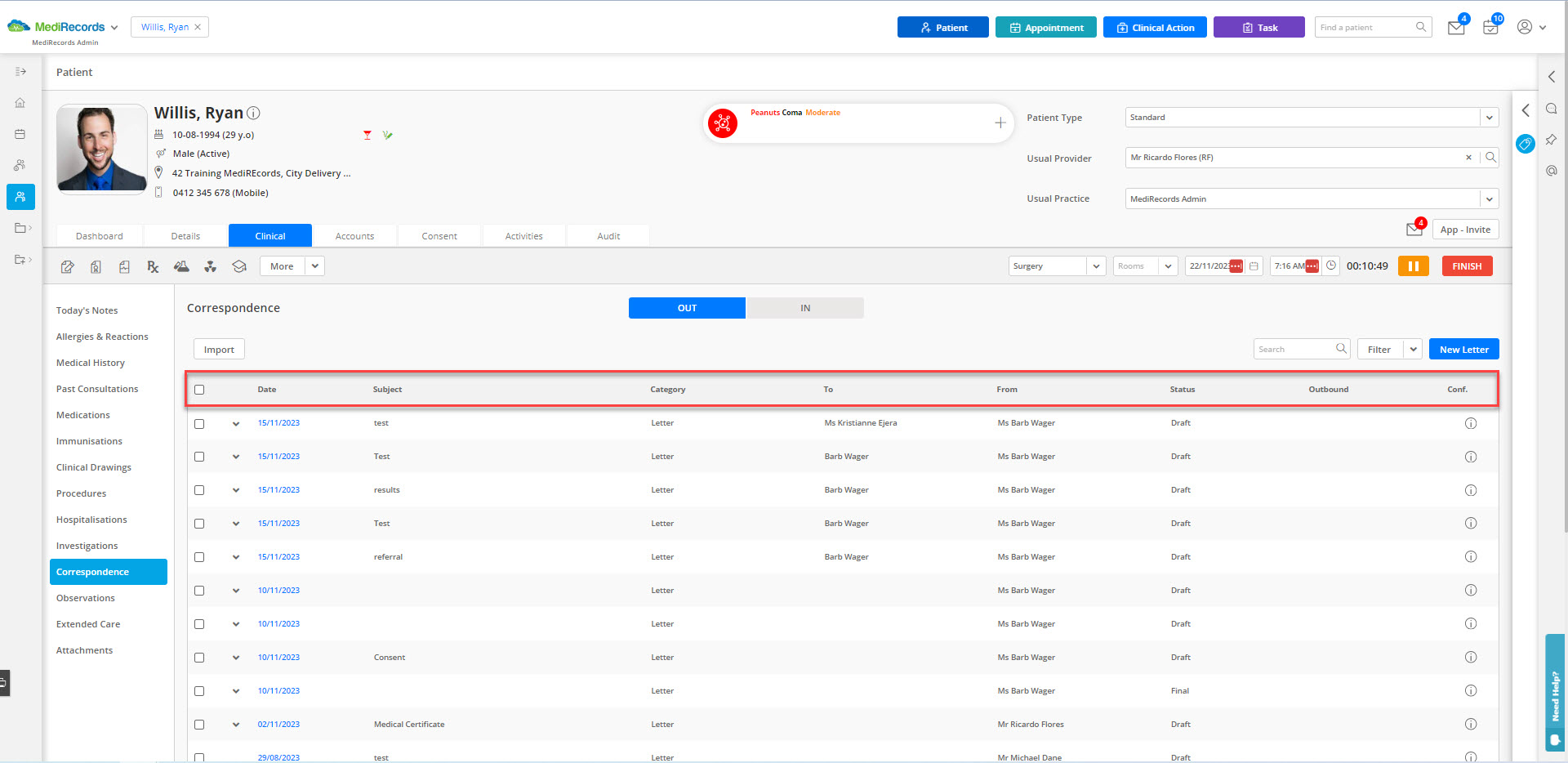1568x763 pixels.
Task: Open the new consult note icon
Action: (68, 266)
